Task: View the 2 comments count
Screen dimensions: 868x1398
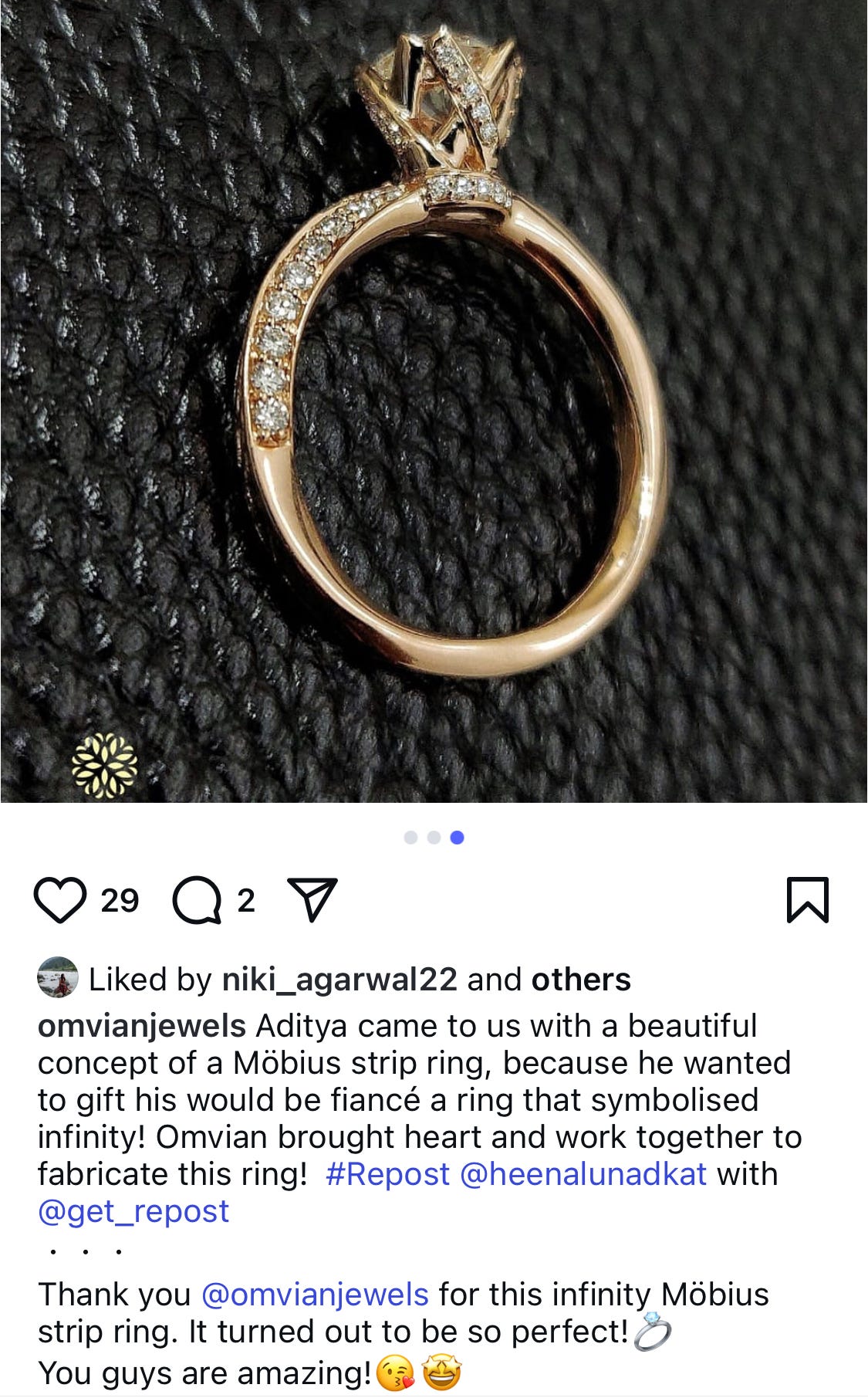Action: (x=246, y=901)
